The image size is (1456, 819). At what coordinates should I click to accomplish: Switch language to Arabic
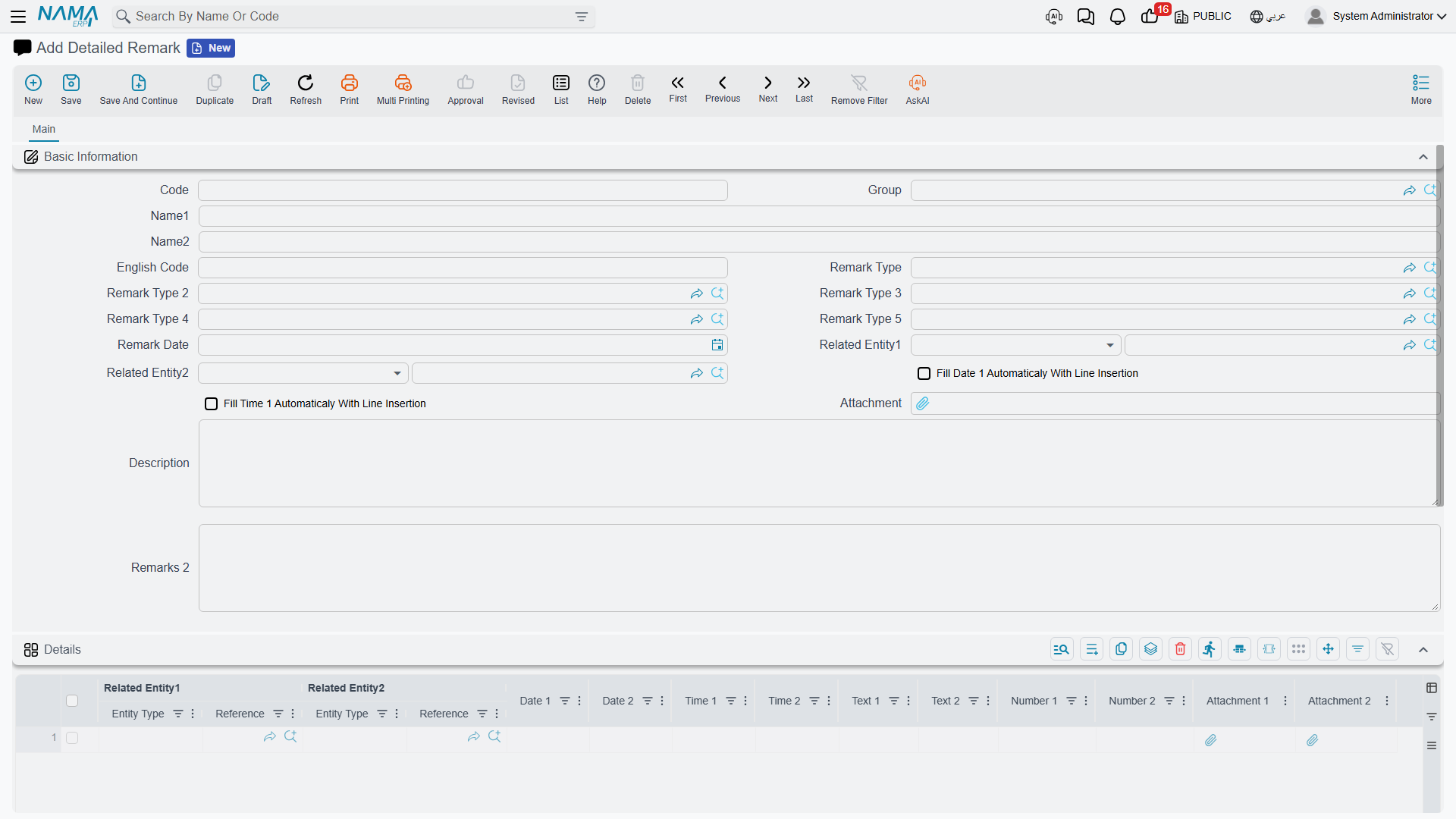coord(1268,17)
